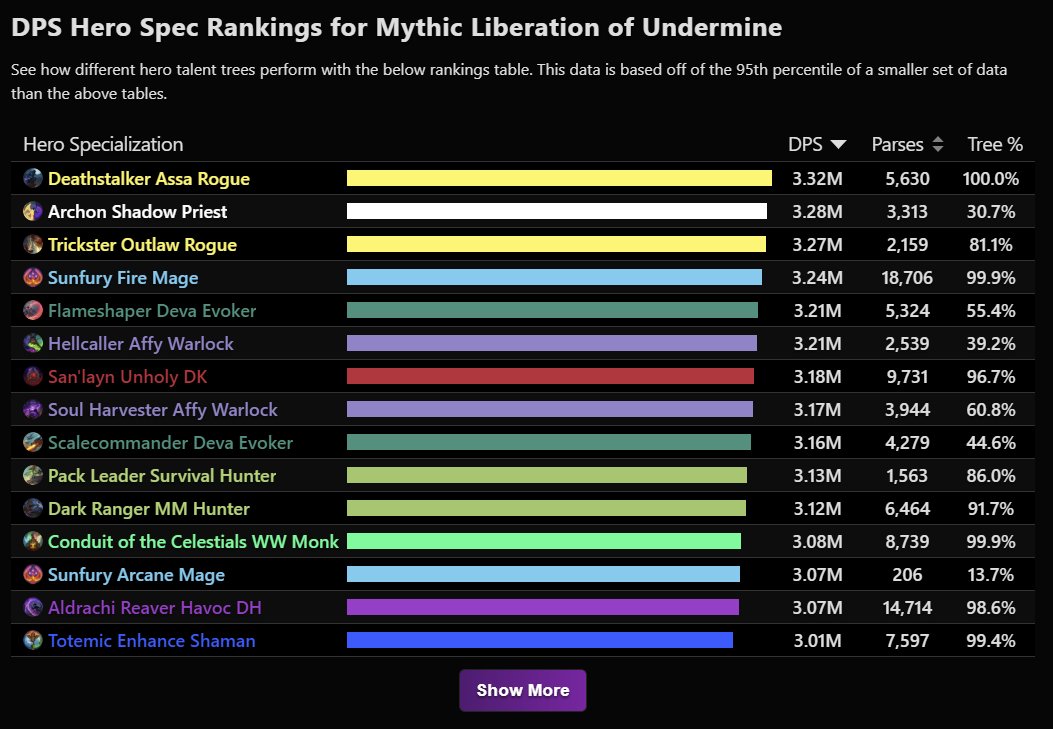Click the Flameshaper Deva Evoker icon
The height and width of the screenshot is (729, 1053).
[29, 310]
